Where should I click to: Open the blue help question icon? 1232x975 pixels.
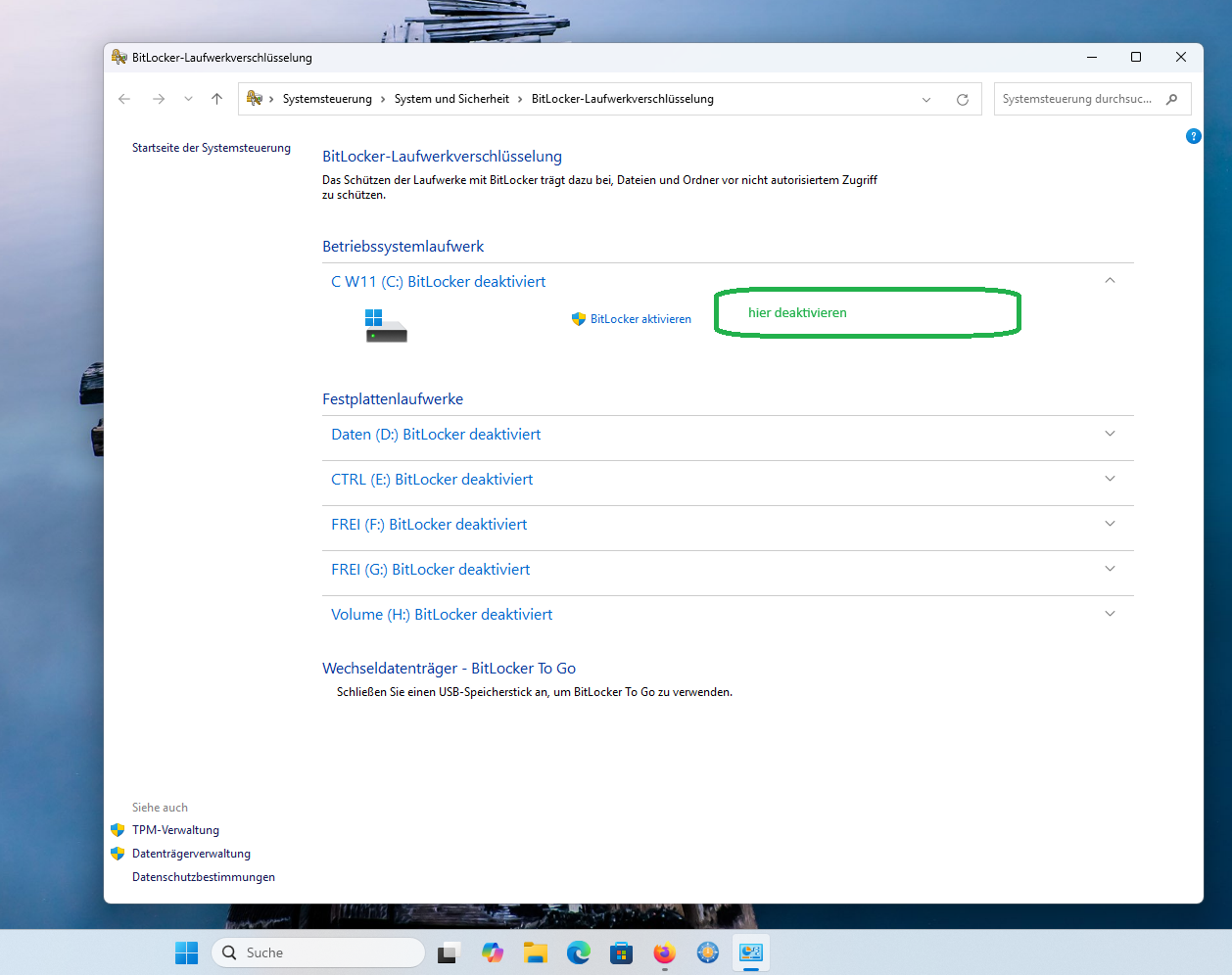1193,136
